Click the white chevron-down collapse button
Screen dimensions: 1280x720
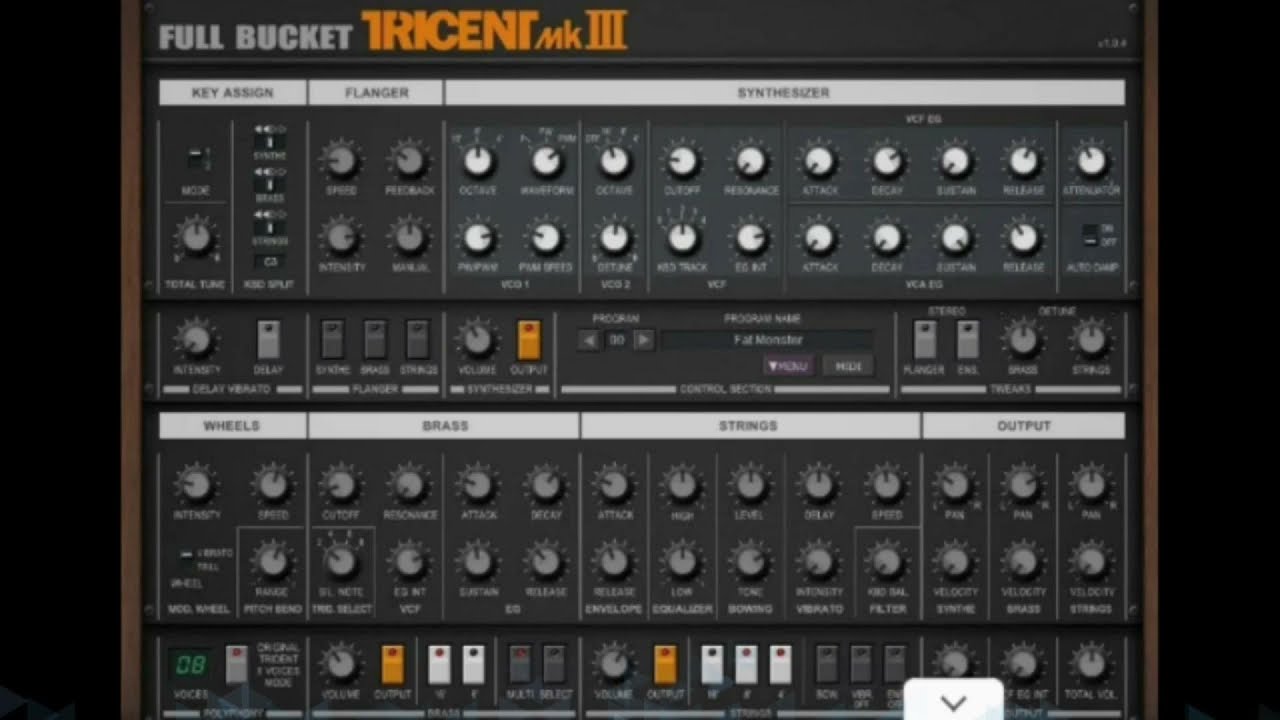(x=954, y=701)
